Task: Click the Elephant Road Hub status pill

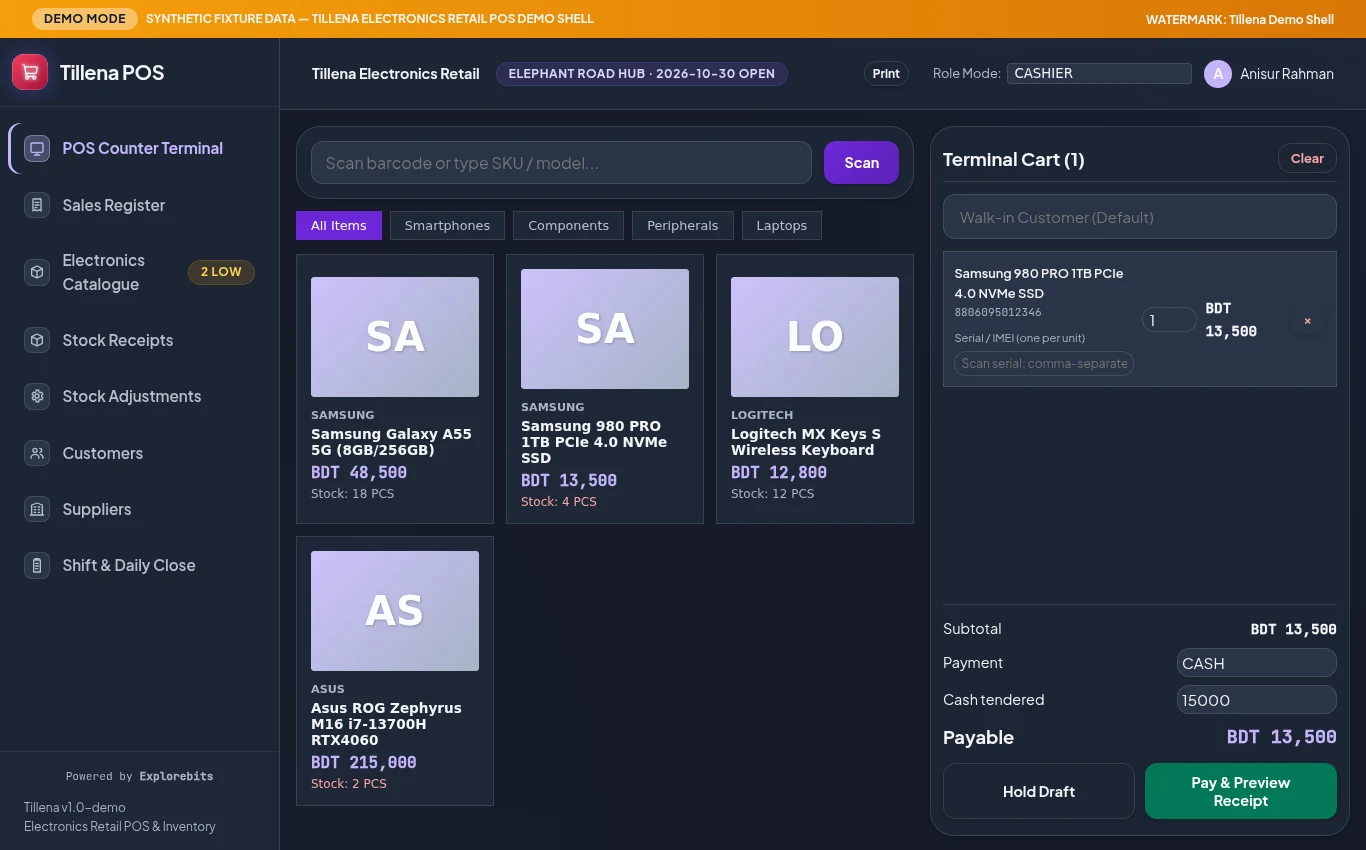Action: [x=642, y=73]
